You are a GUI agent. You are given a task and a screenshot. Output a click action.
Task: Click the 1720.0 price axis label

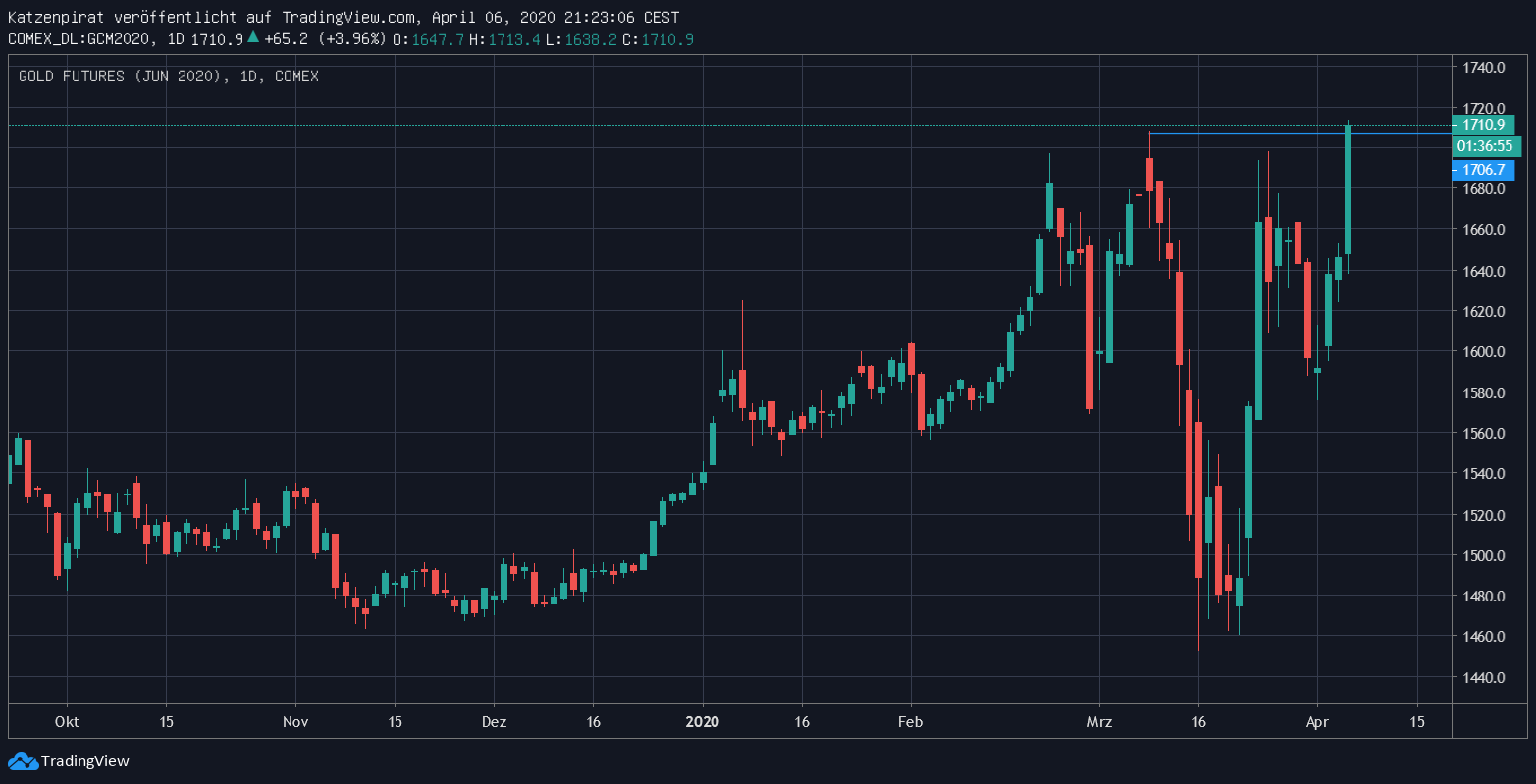pyautogui.click(x=1483, y=108)
